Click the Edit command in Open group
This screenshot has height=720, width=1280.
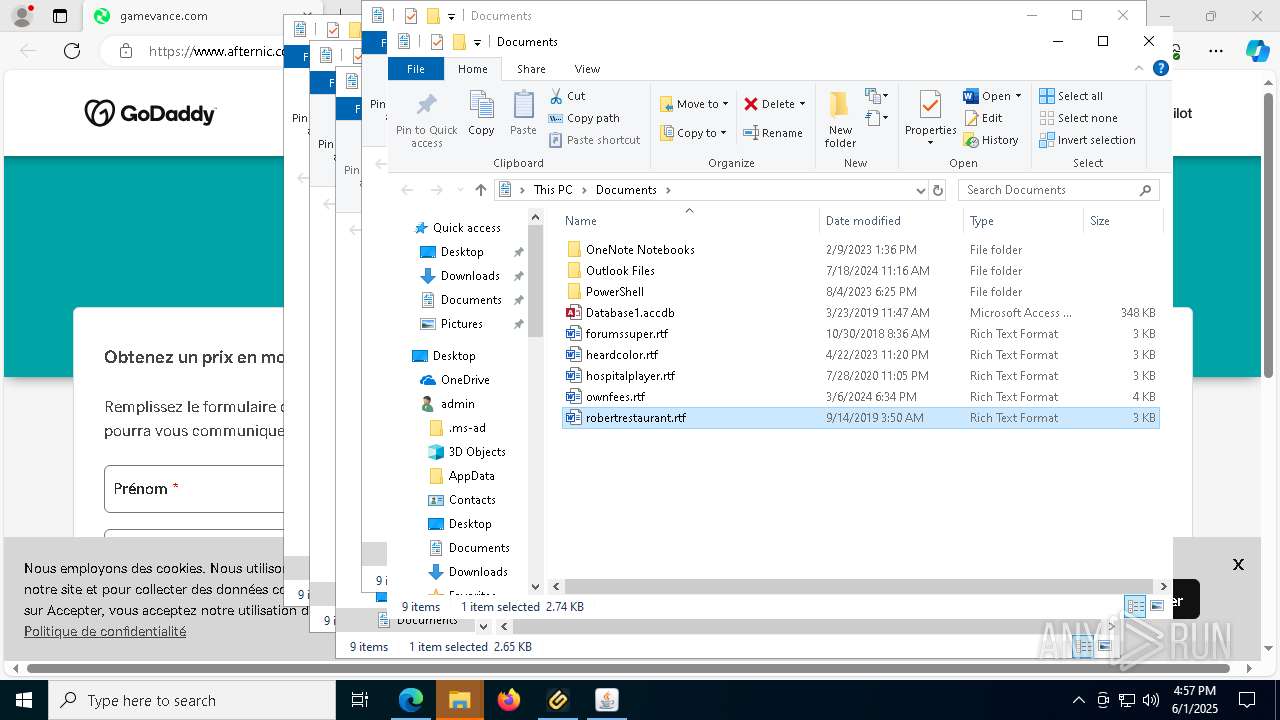[983, 118]
